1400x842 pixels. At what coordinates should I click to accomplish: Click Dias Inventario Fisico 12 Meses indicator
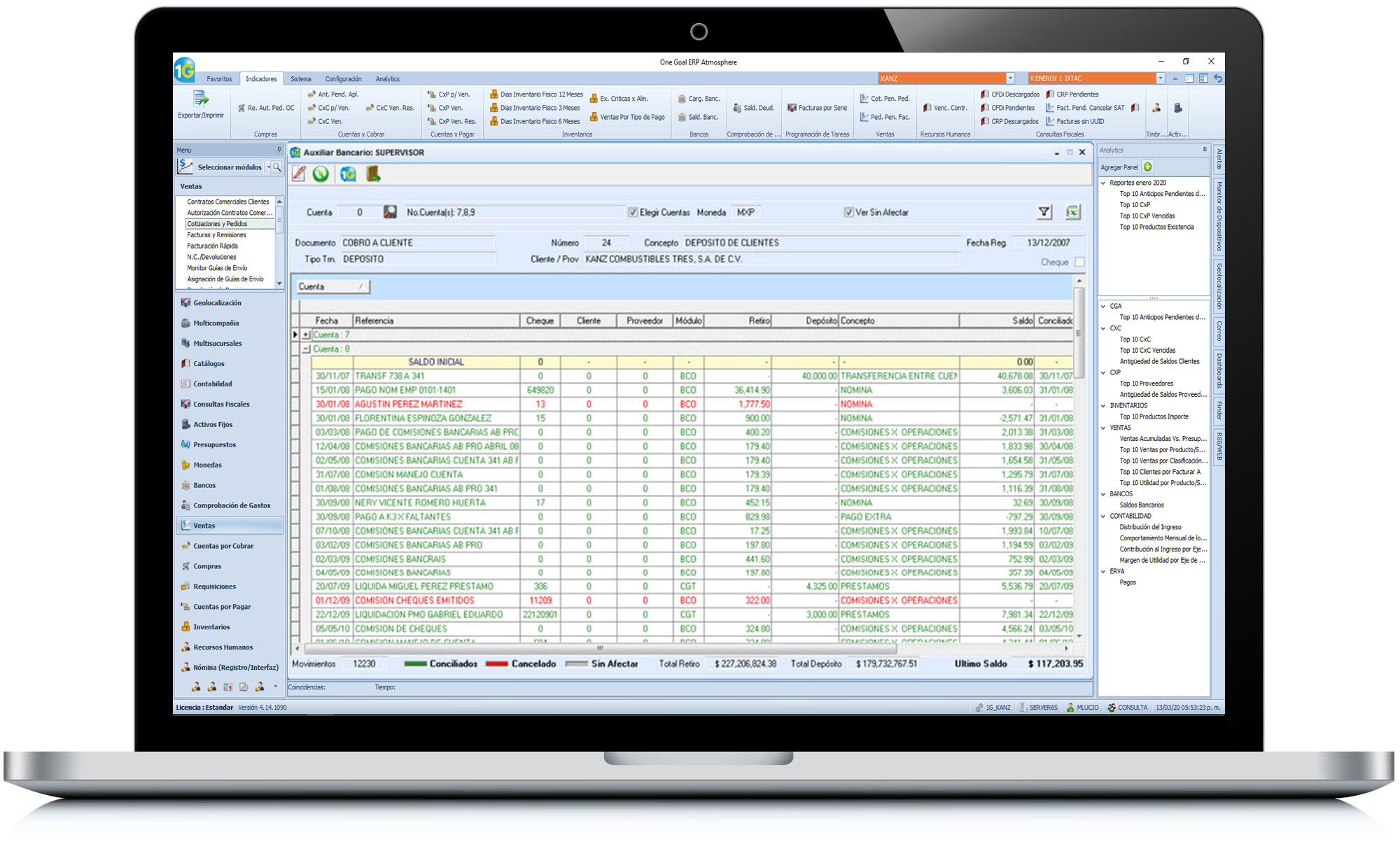536,94
